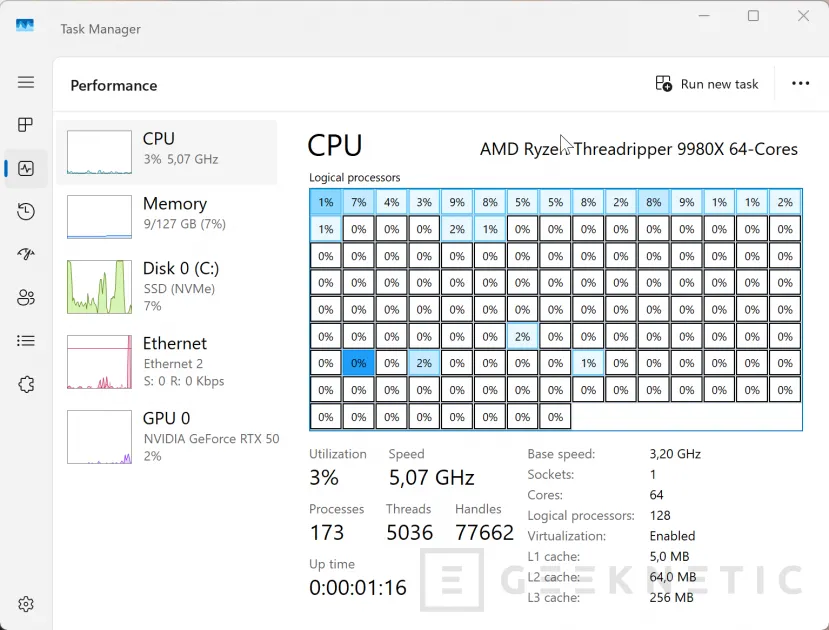Select the Ethernet performance item
This screenshot has height=630, width=829.
pyautogui.click(x=167, y=362)
